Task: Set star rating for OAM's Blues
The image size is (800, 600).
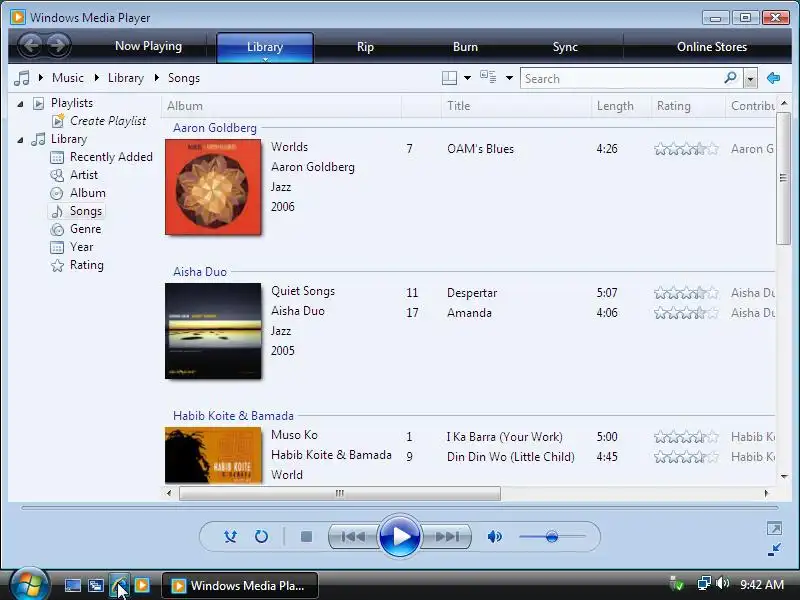Action: tap(686, 149)
